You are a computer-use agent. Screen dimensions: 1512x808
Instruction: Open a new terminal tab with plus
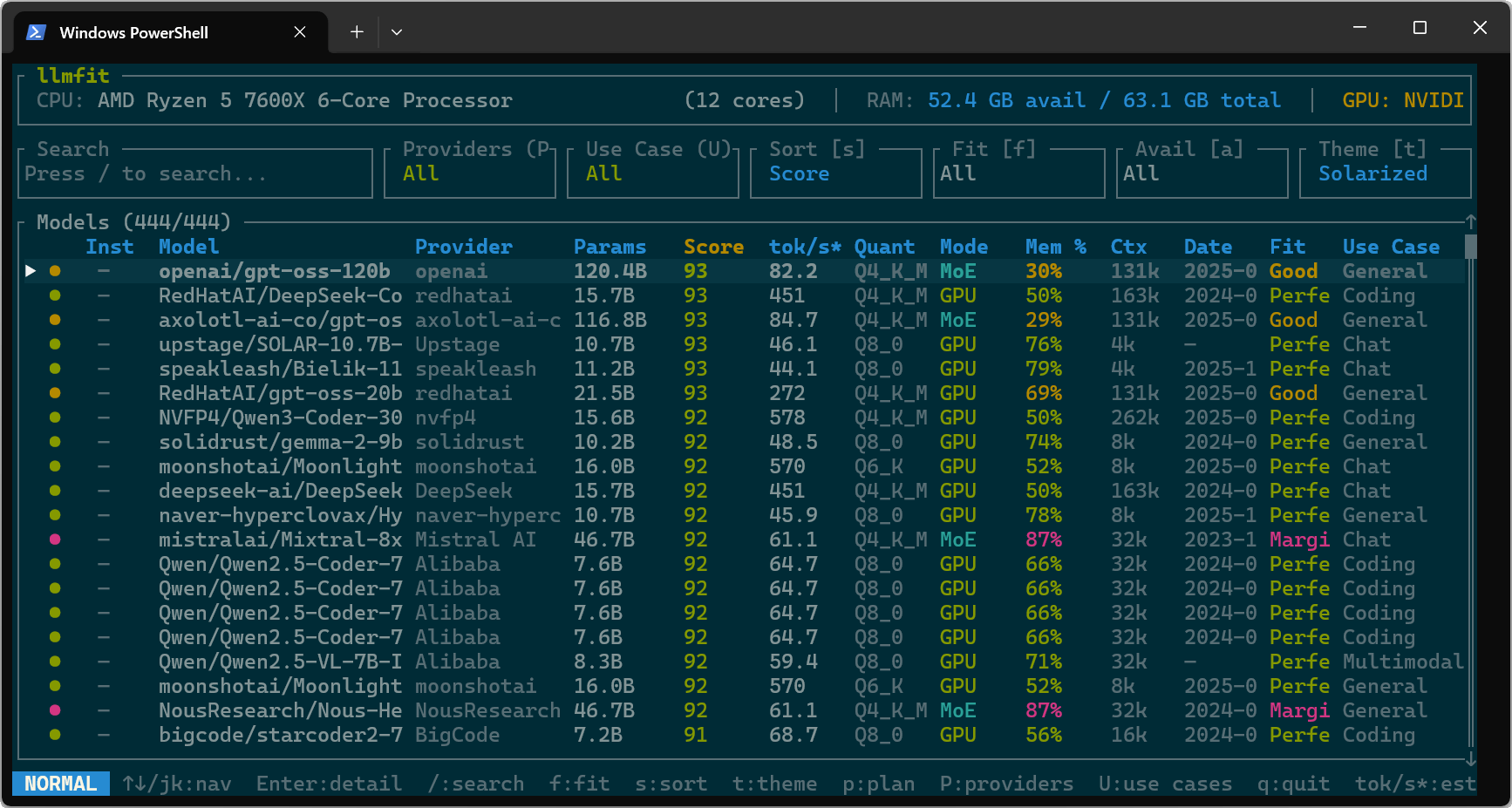point(357,32)
